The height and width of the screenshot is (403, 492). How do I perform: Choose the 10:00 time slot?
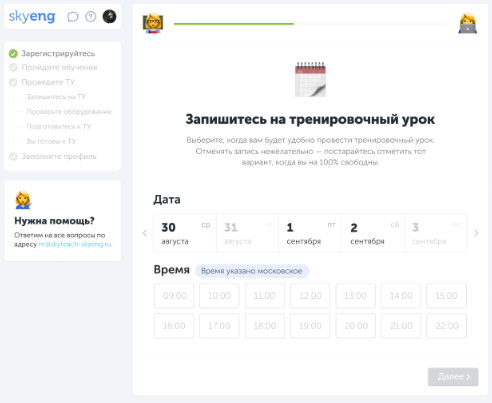(x=219, y=296)
